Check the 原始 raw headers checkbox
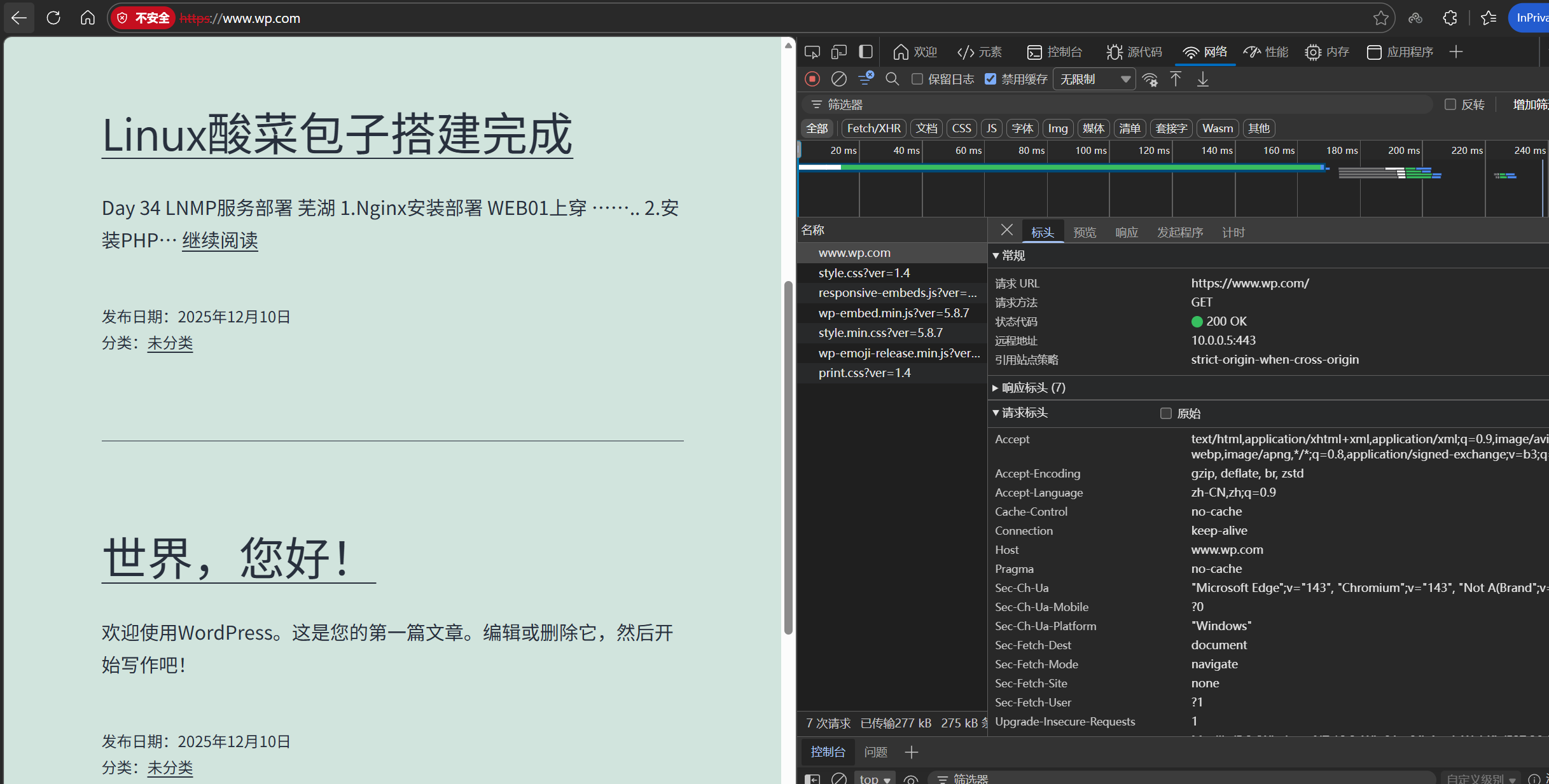 pos(1165,413)
